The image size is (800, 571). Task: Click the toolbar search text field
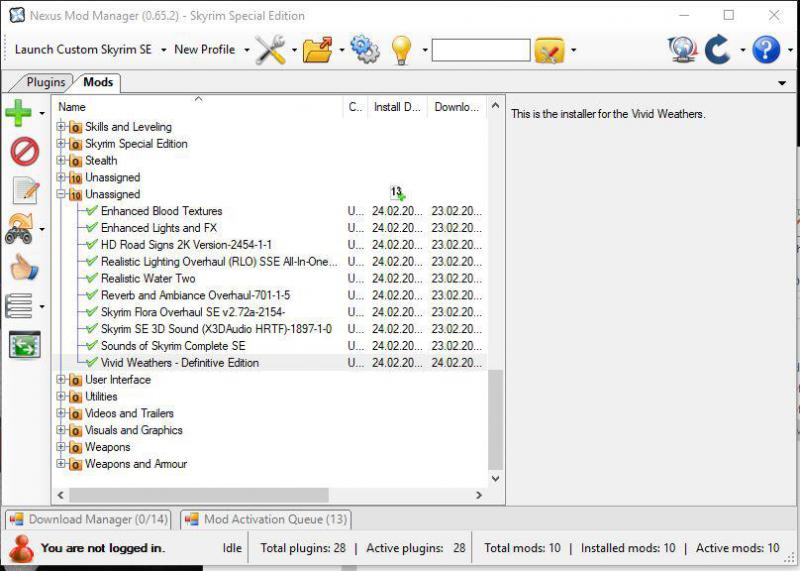point(480,50)
